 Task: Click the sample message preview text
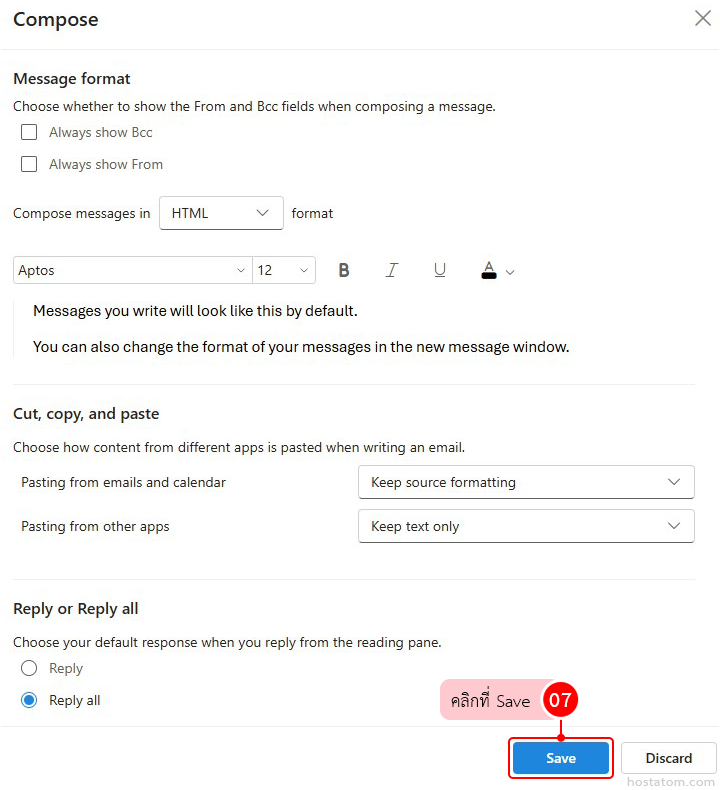tap(195, 311)
